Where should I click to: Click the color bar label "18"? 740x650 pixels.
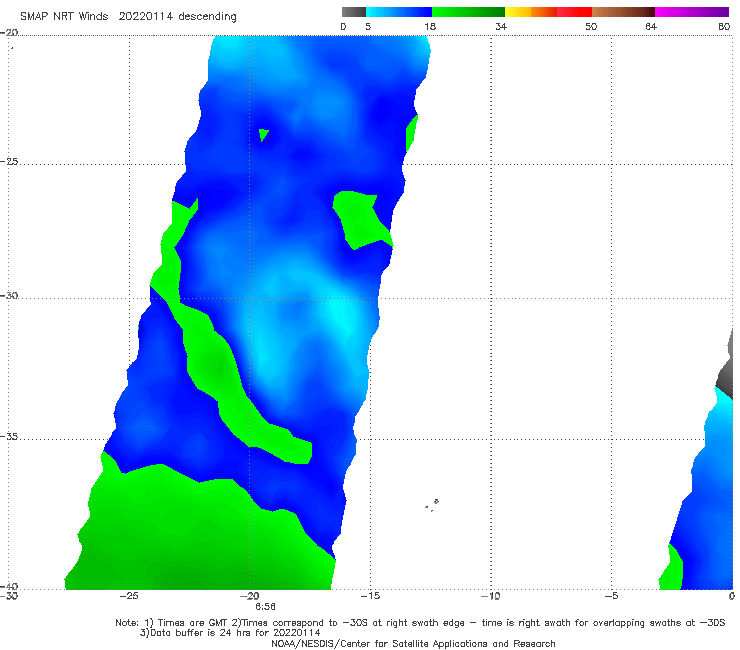(430, 27)
